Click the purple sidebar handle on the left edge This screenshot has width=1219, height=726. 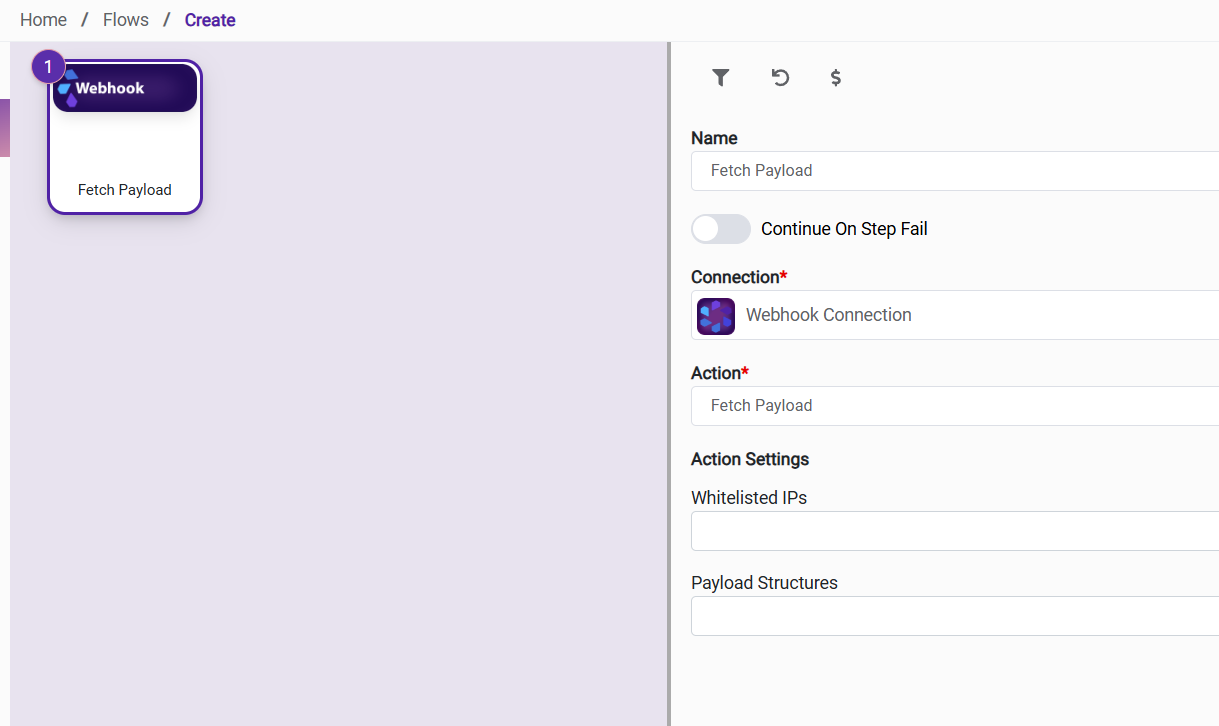click(x=5, y=128)
